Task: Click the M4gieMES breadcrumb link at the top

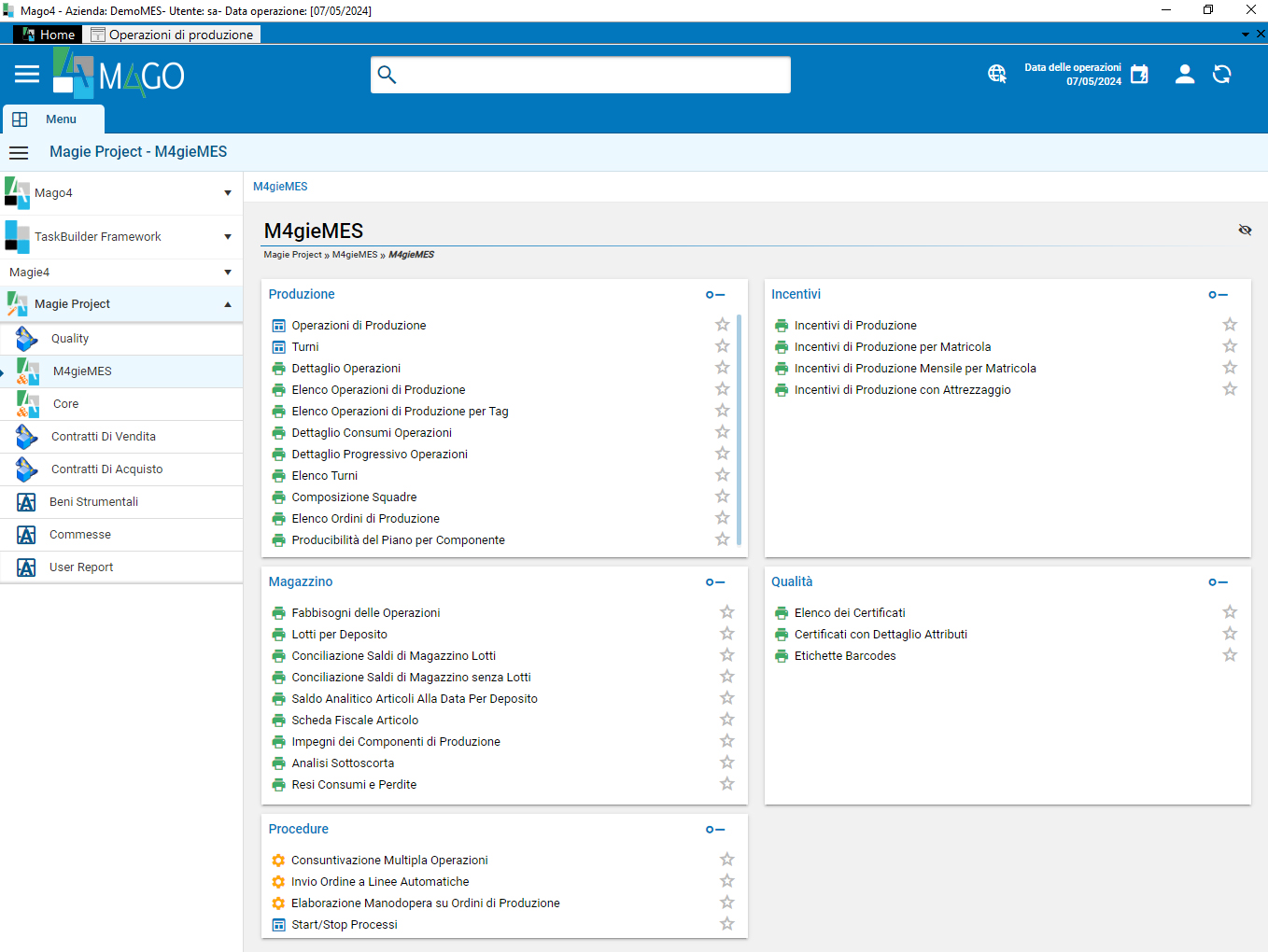Action: pos(280,187)
